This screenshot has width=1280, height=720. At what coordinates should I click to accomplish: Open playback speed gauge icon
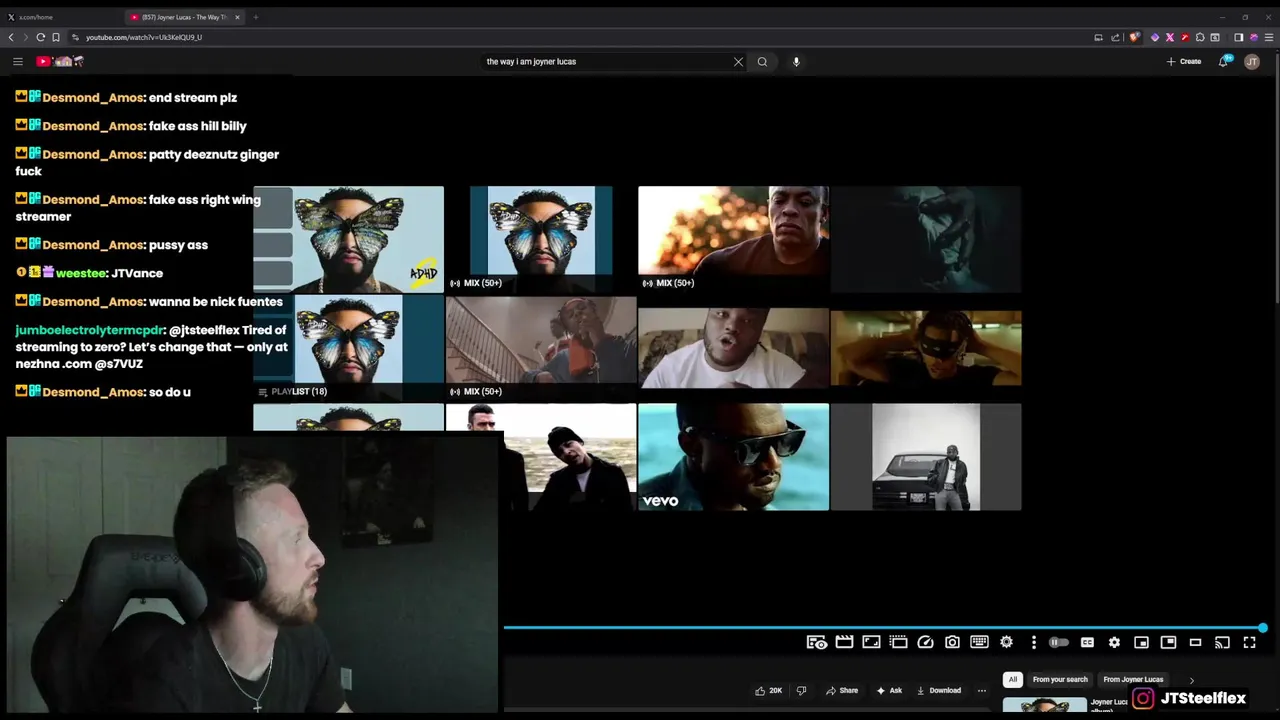pos(925,642)
